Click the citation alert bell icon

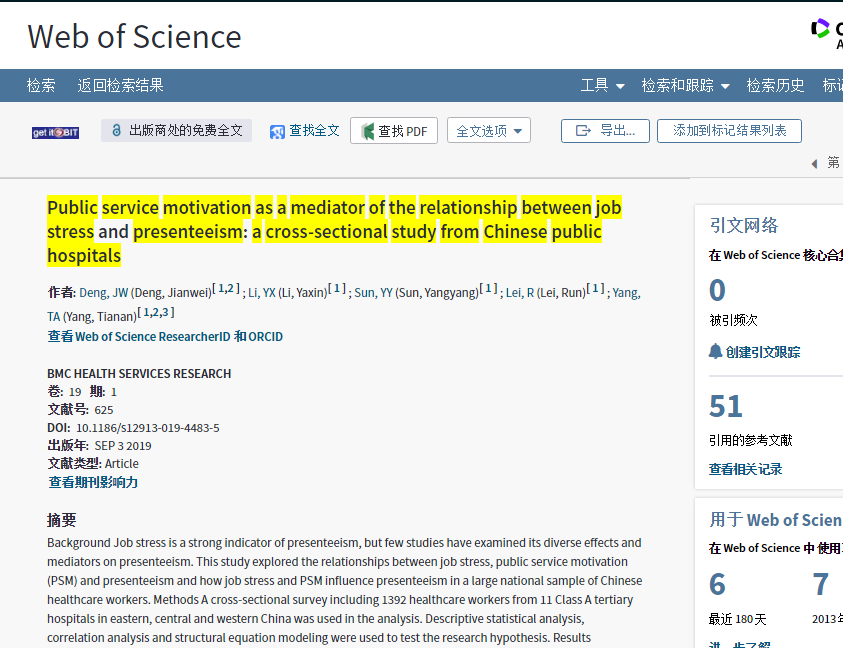[715, 351]
